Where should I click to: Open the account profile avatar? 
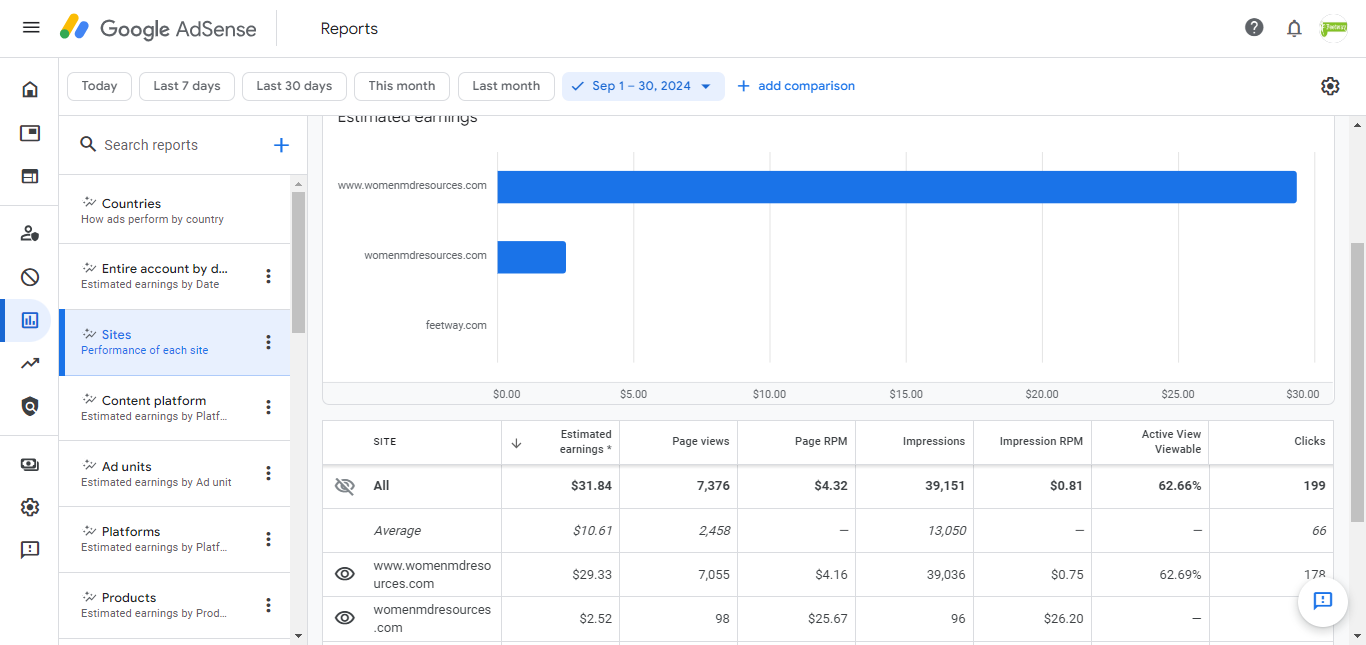click(x=1334, y=29)
